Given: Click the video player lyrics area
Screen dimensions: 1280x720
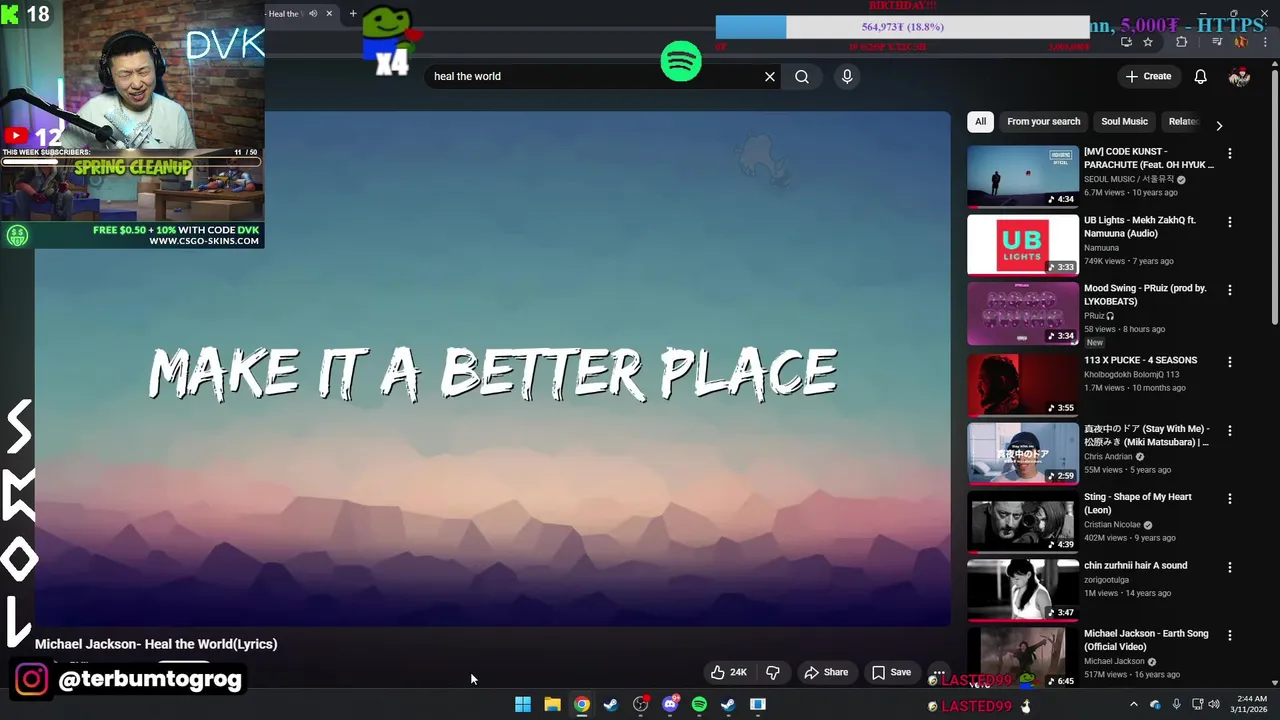Looking at the screenshot, I should 493,370.
